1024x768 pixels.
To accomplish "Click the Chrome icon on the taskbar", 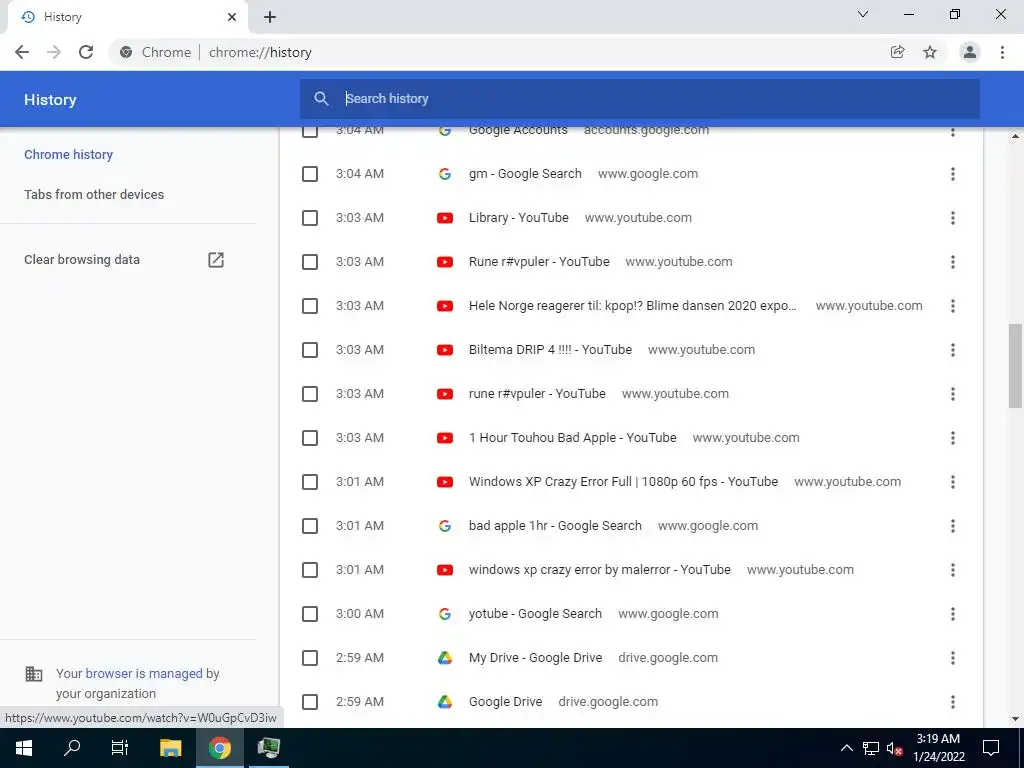I will pos(220,748).
